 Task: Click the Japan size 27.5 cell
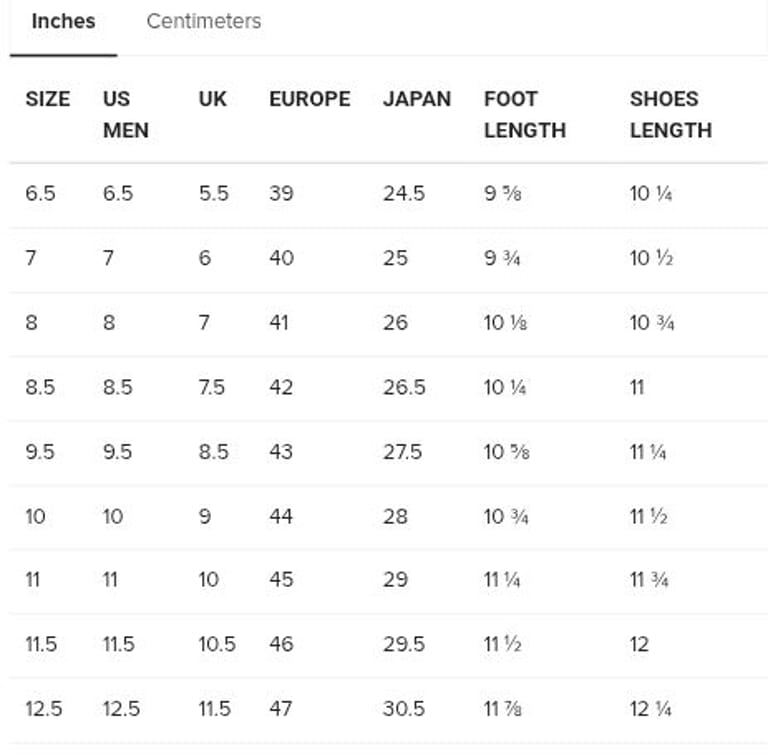402,451
